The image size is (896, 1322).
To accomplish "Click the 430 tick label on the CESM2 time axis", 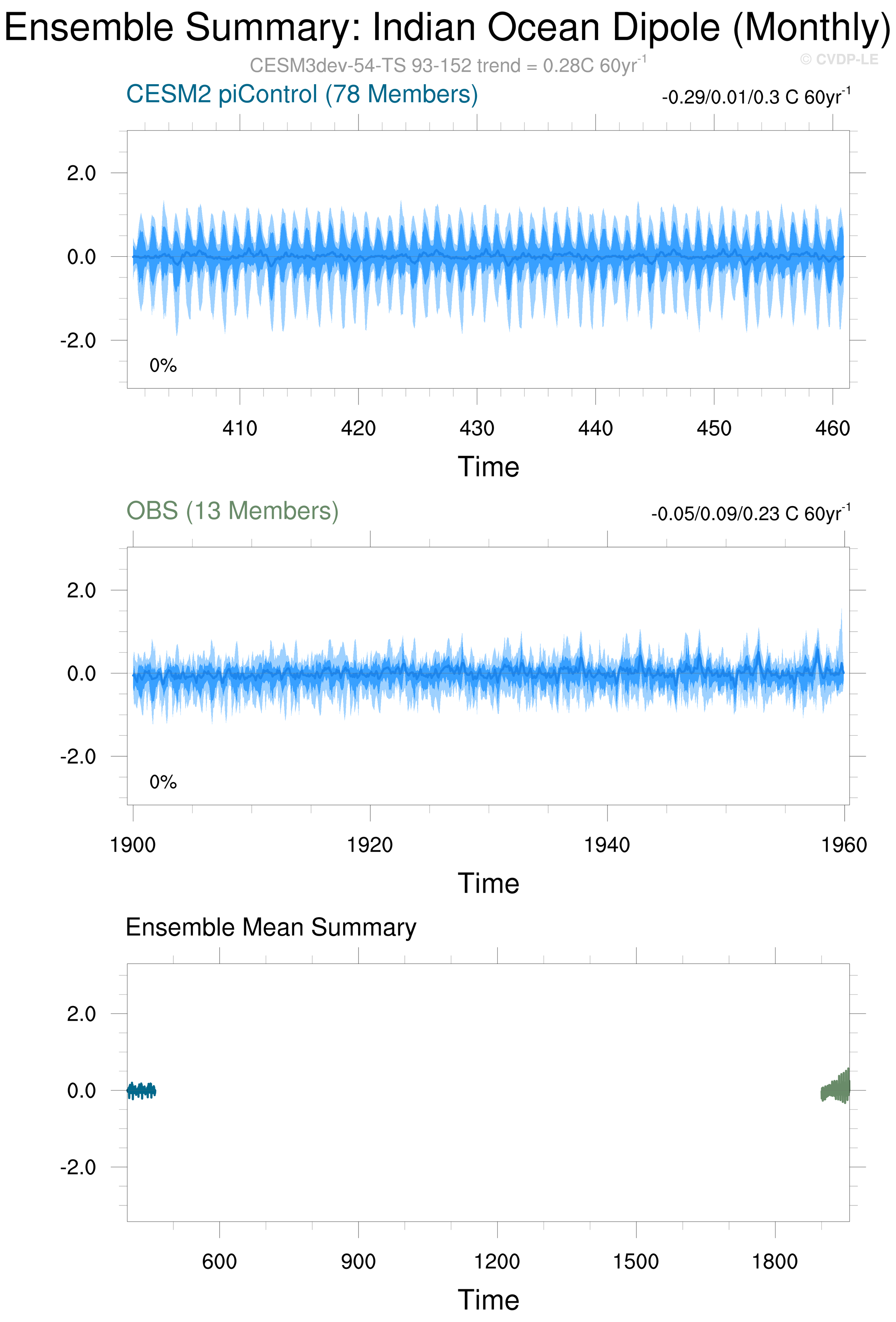I will (x=477, y=428).
